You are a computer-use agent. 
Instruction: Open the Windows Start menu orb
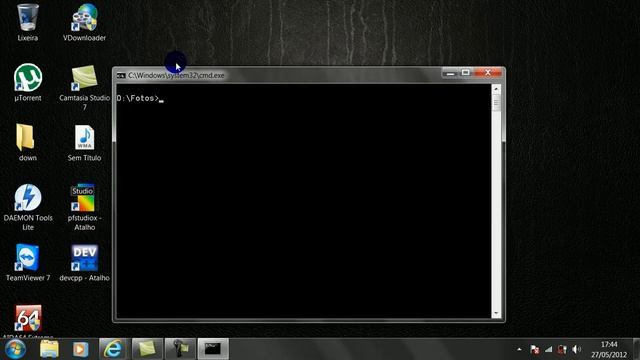click(x=16, y=349)
